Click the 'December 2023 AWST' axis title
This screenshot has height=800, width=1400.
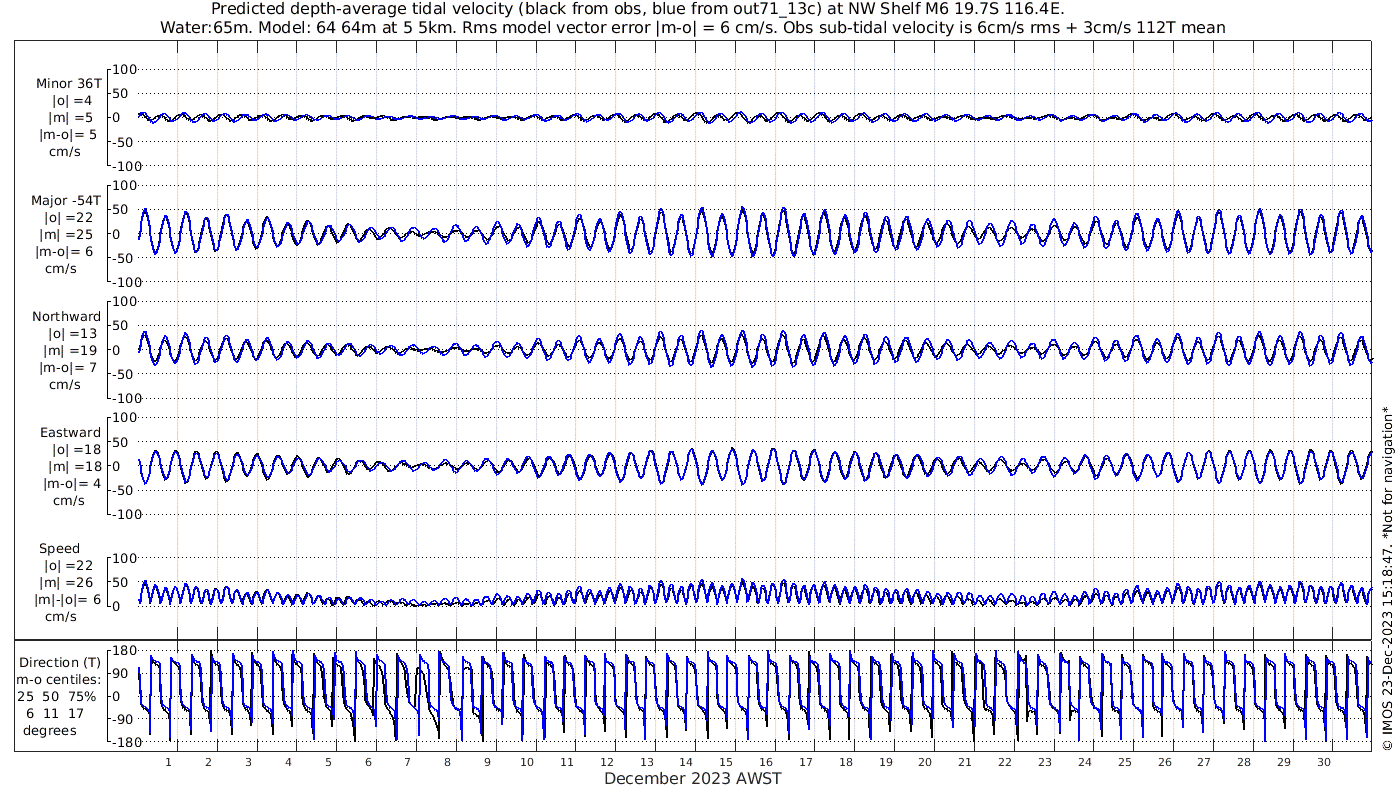point(693,778)
